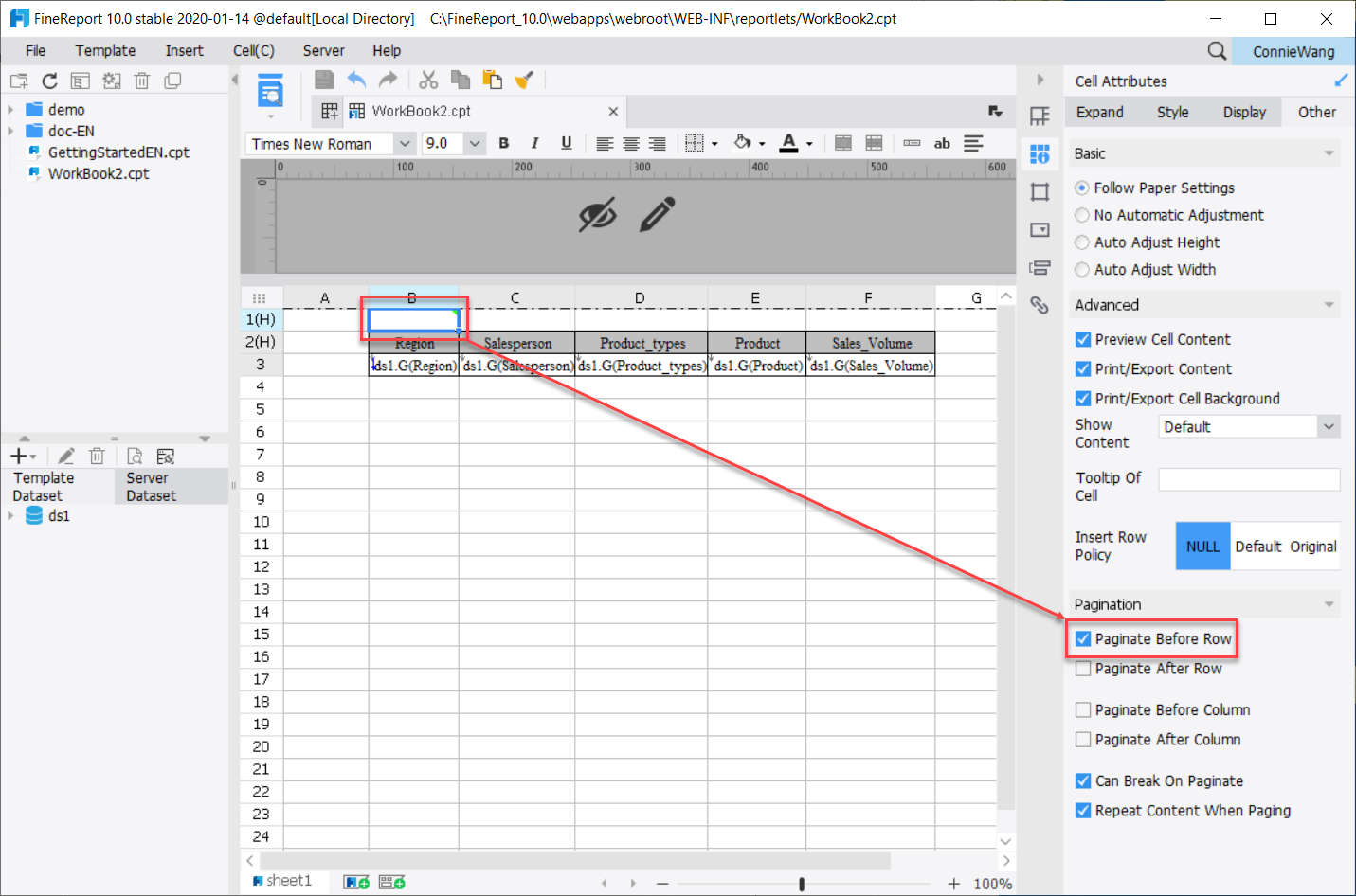Open the Template Dataset preview icon

pyautogui.click(x=134, y=456)
